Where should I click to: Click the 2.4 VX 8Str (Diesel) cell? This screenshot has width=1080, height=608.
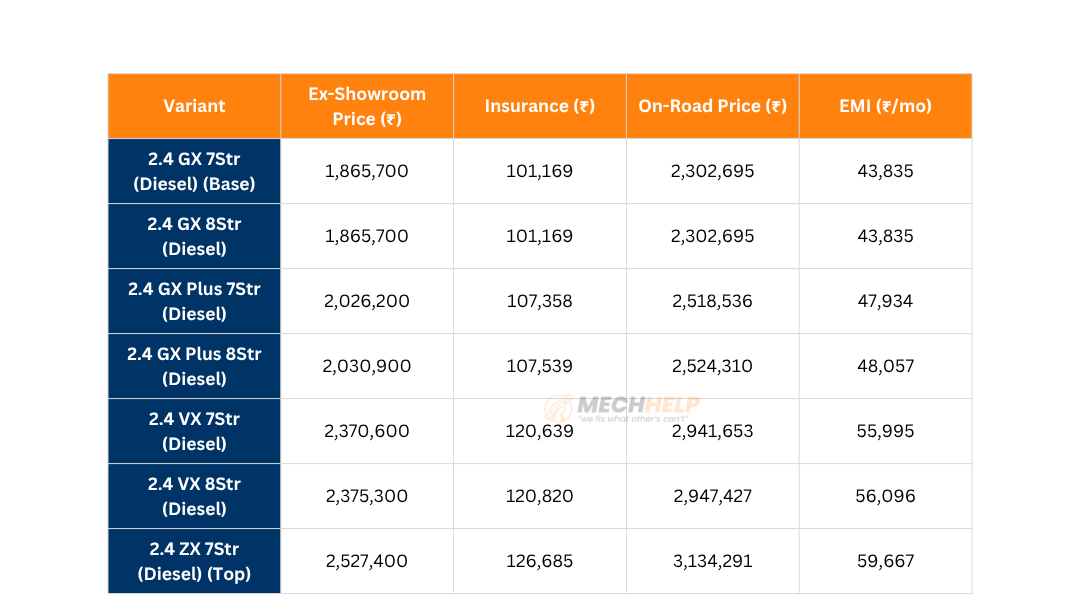pos(194,496)
